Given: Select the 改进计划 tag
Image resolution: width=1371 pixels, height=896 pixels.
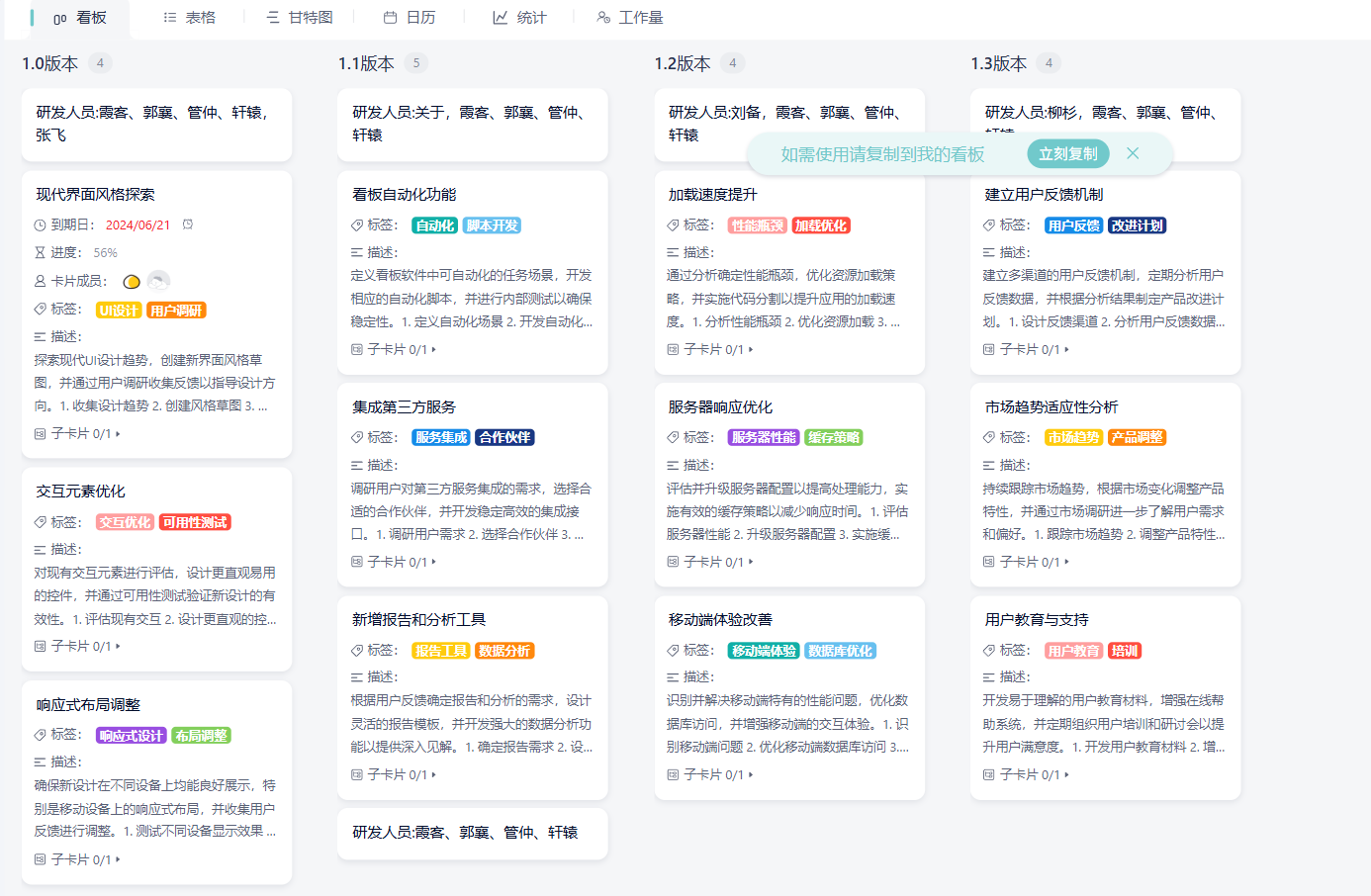Looking at the screenshot, I should 1138,225.
